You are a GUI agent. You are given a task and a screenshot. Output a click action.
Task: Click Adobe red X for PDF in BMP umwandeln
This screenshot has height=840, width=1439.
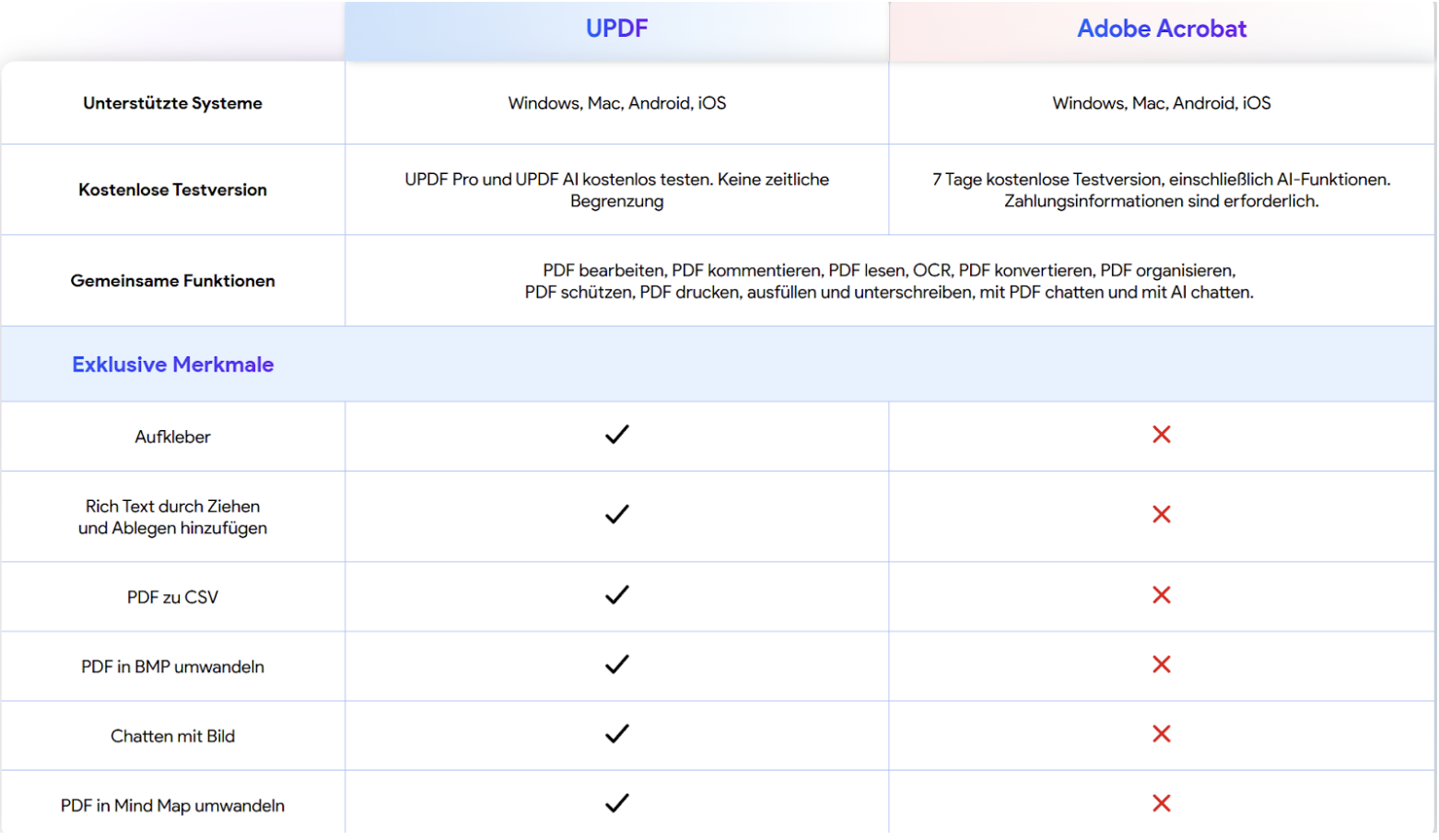(x=1161, y=664)
